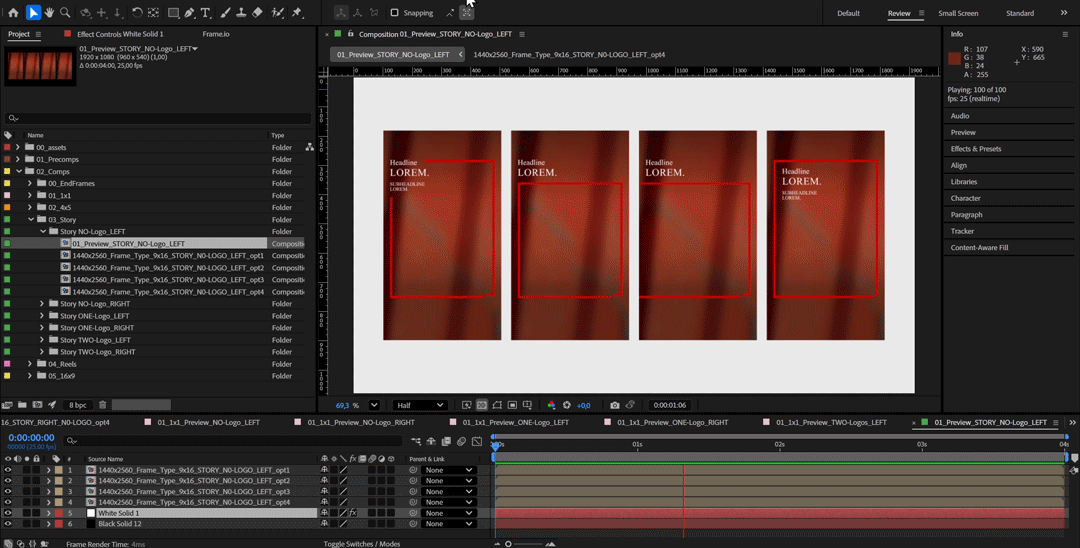The width and height of the screenshot is (1080, 548).
Task: Toggle visibility of Black Solid 12 layer
Action: (x=8, y=524)
